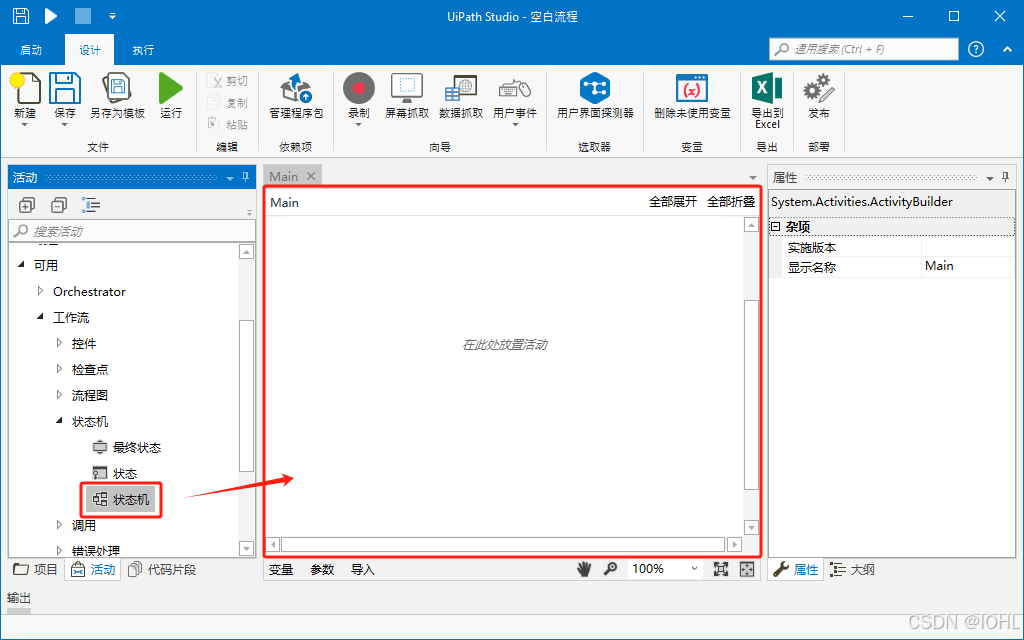This screenshot has height=640, width=1024.
Task: Click the stop square icon in the title bar
Action: 83,16
